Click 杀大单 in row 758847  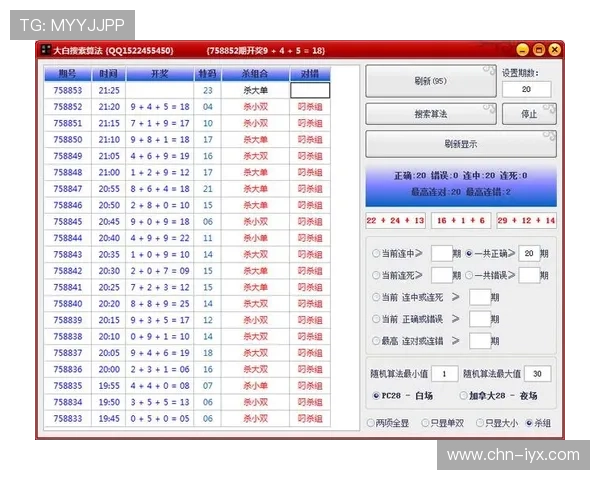click(255, 189)
